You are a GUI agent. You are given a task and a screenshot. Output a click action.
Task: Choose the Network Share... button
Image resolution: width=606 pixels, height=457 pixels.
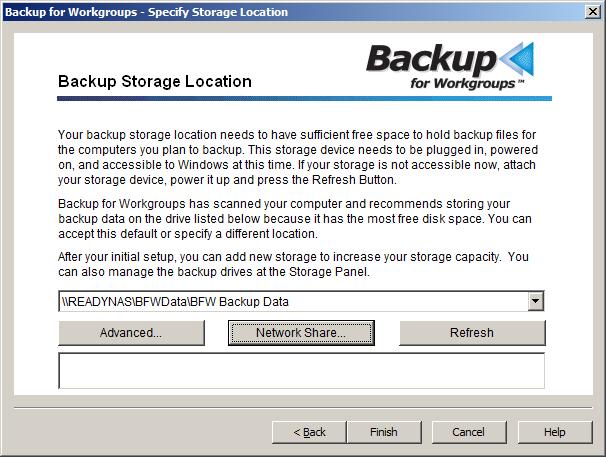coord(301,333)
